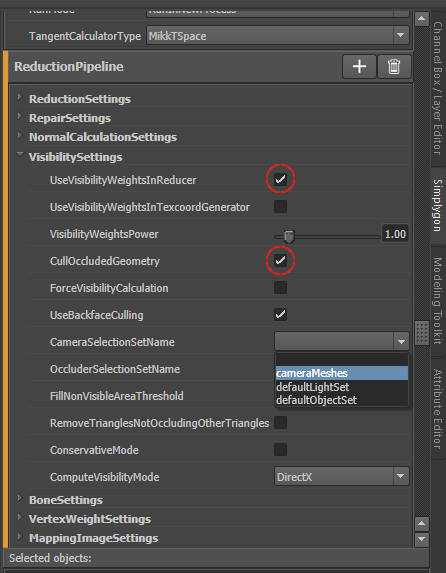The image size is (446, 573).
Task: Click the scroll-up arrow above the bottom down arrow
Action: (422, 524)
